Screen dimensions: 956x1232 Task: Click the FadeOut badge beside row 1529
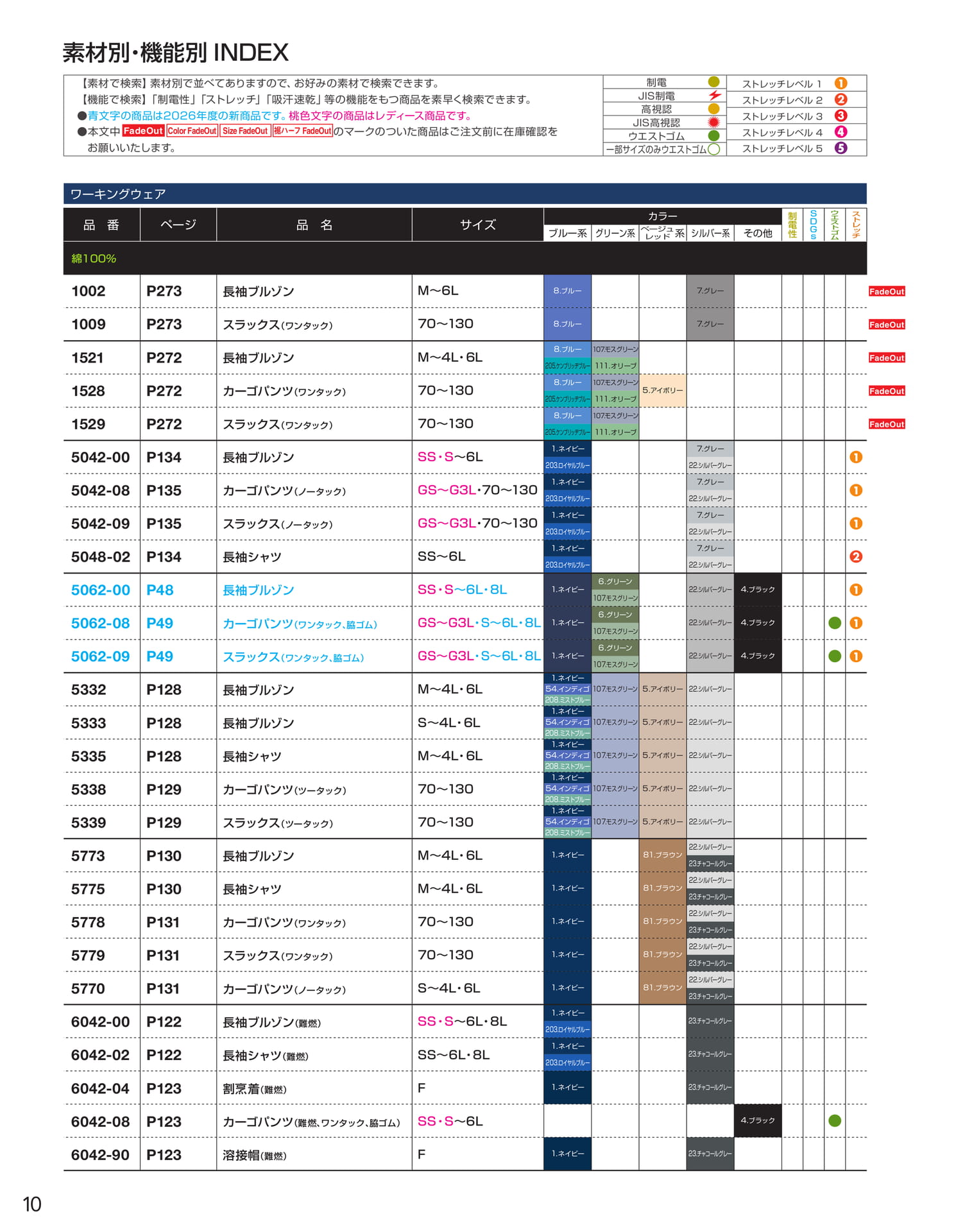click(x=887, y=424)
